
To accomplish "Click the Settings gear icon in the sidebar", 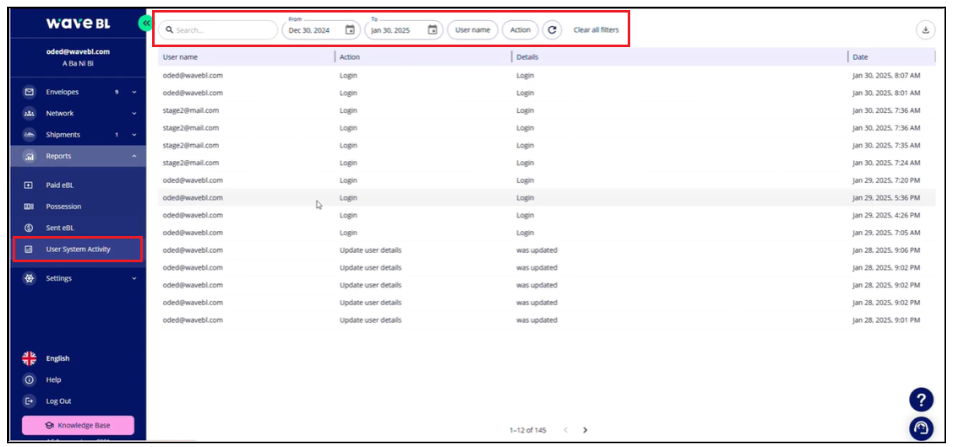I will [x=29, y=278].
